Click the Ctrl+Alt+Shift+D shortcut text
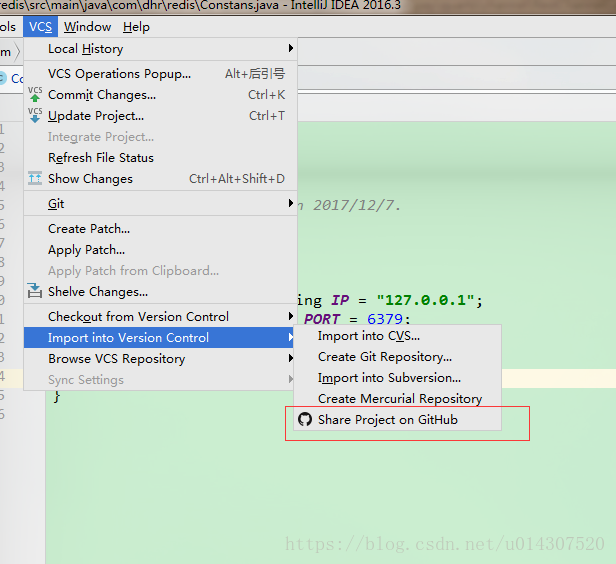616x564 pixels. [237, 179]
